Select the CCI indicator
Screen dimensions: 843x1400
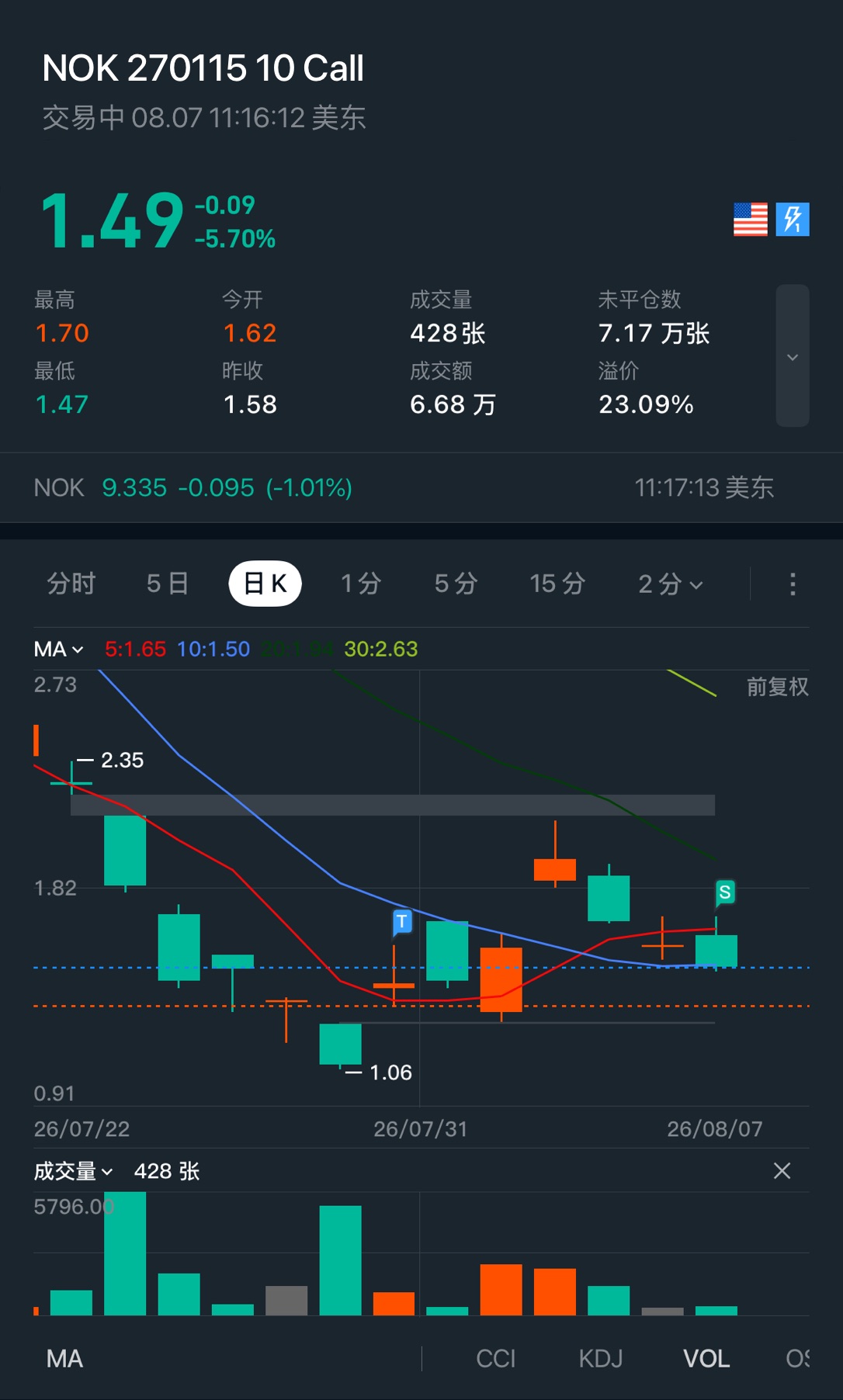(x=495, y=1358)
